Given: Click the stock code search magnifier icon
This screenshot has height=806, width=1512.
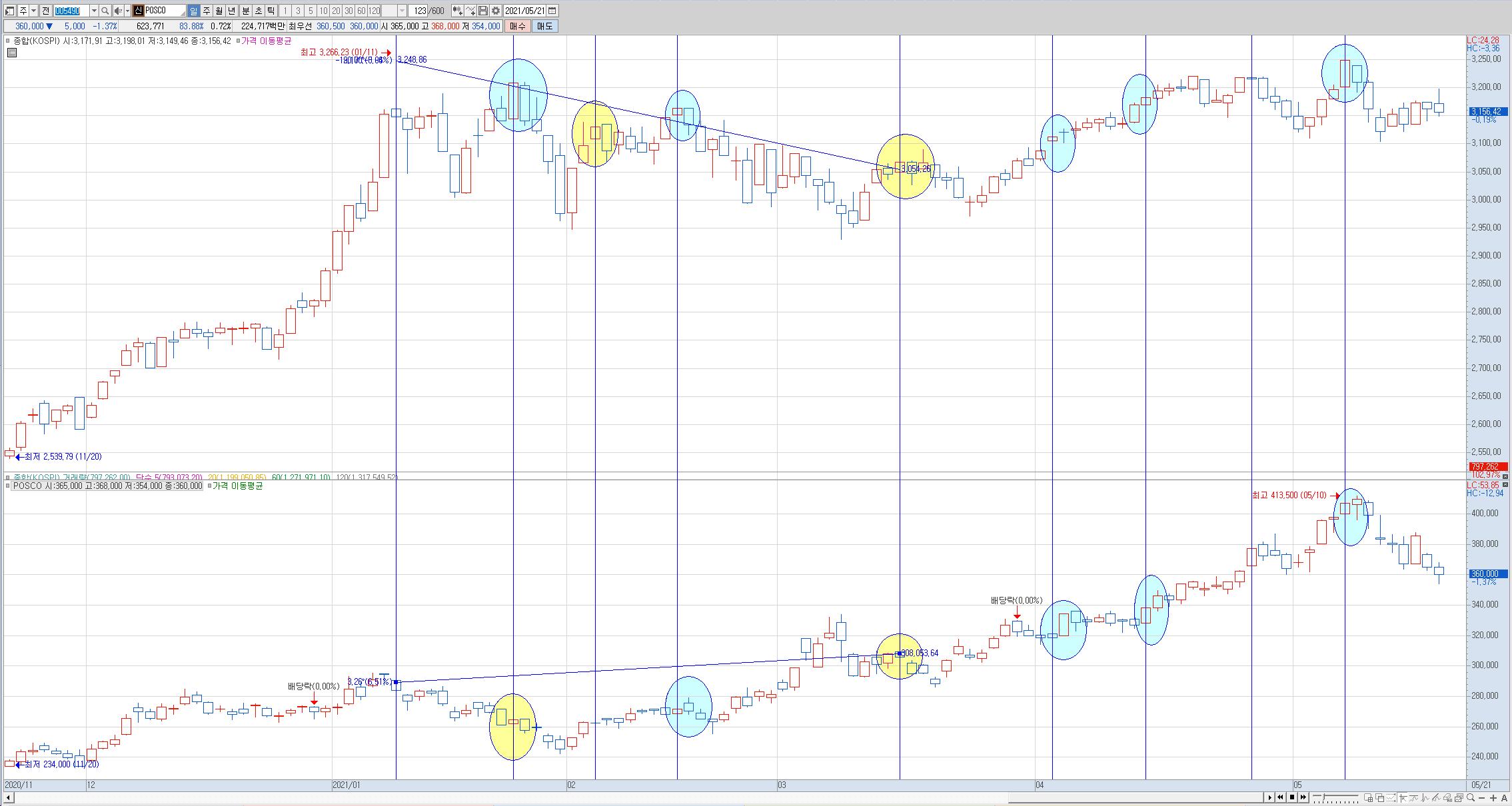Looking at the screenshot, I should [105, 11].
